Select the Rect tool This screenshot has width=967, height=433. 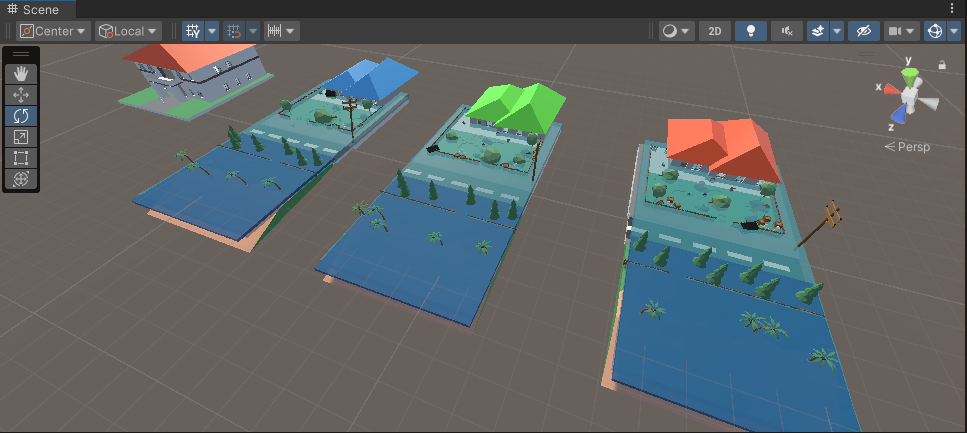click(21, 158)
